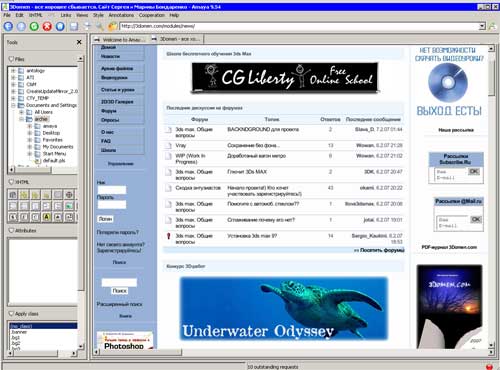500x370 pixels.
Task: Click the BACKNDGROUND forum topic link
Action: [263, 129]
